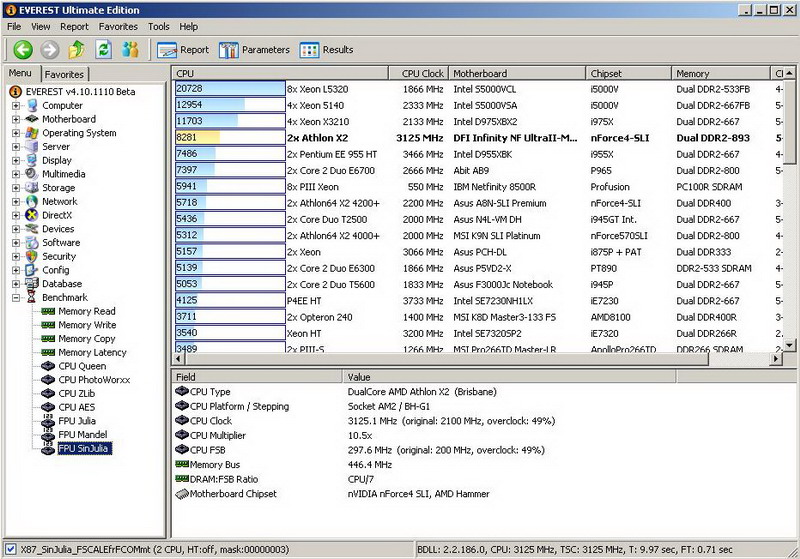Toggle the X87_SinJulia checkbox in status bar

pos(10,549)
